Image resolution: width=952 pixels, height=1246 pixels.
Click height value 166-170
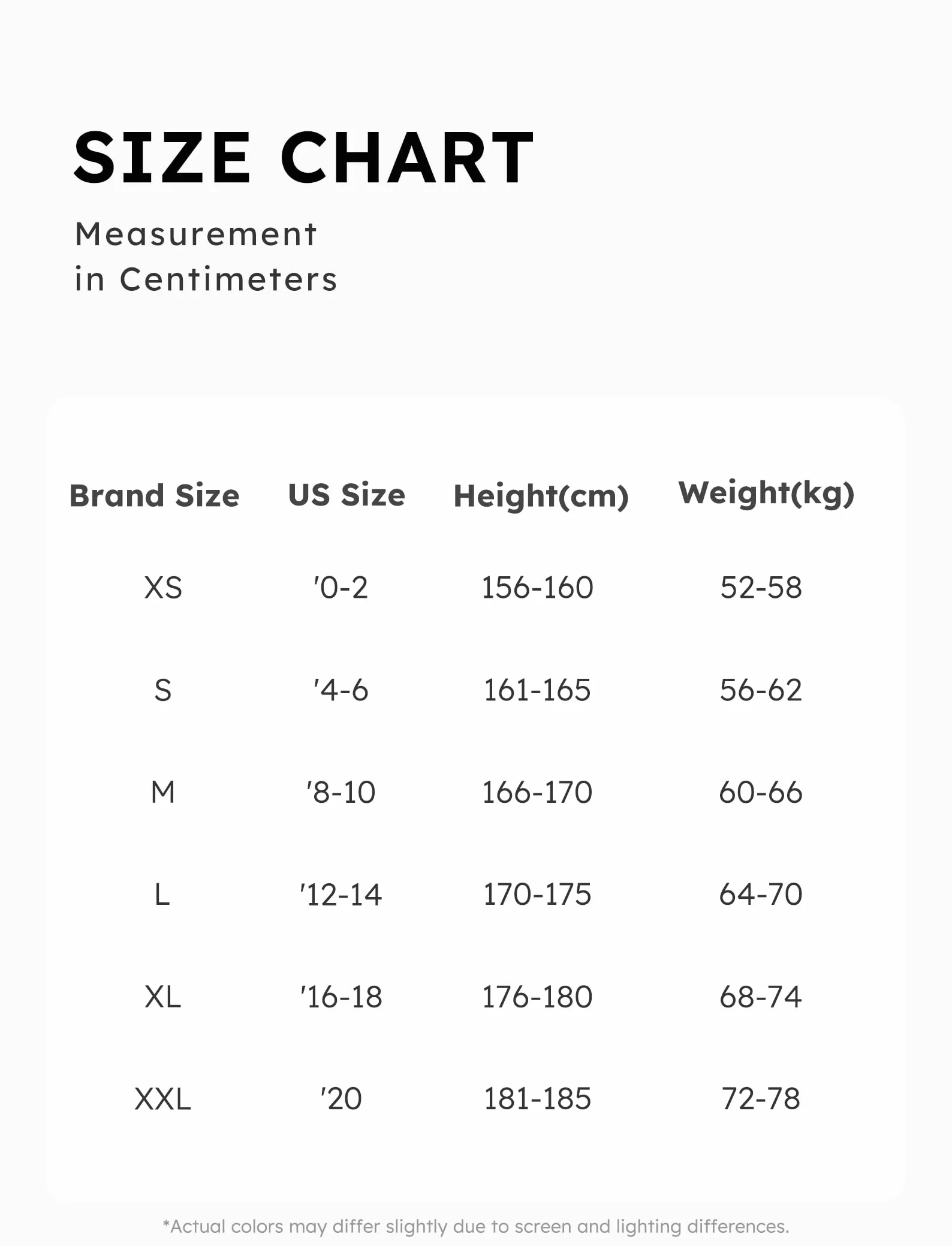click(x=538, y=792)
